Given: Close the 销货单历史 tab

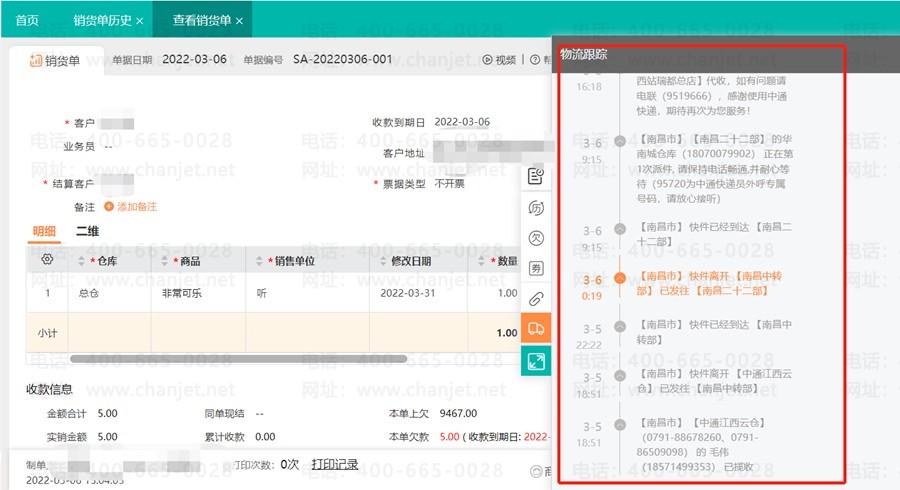Looking at the screenshot, I should coord(139,21).
